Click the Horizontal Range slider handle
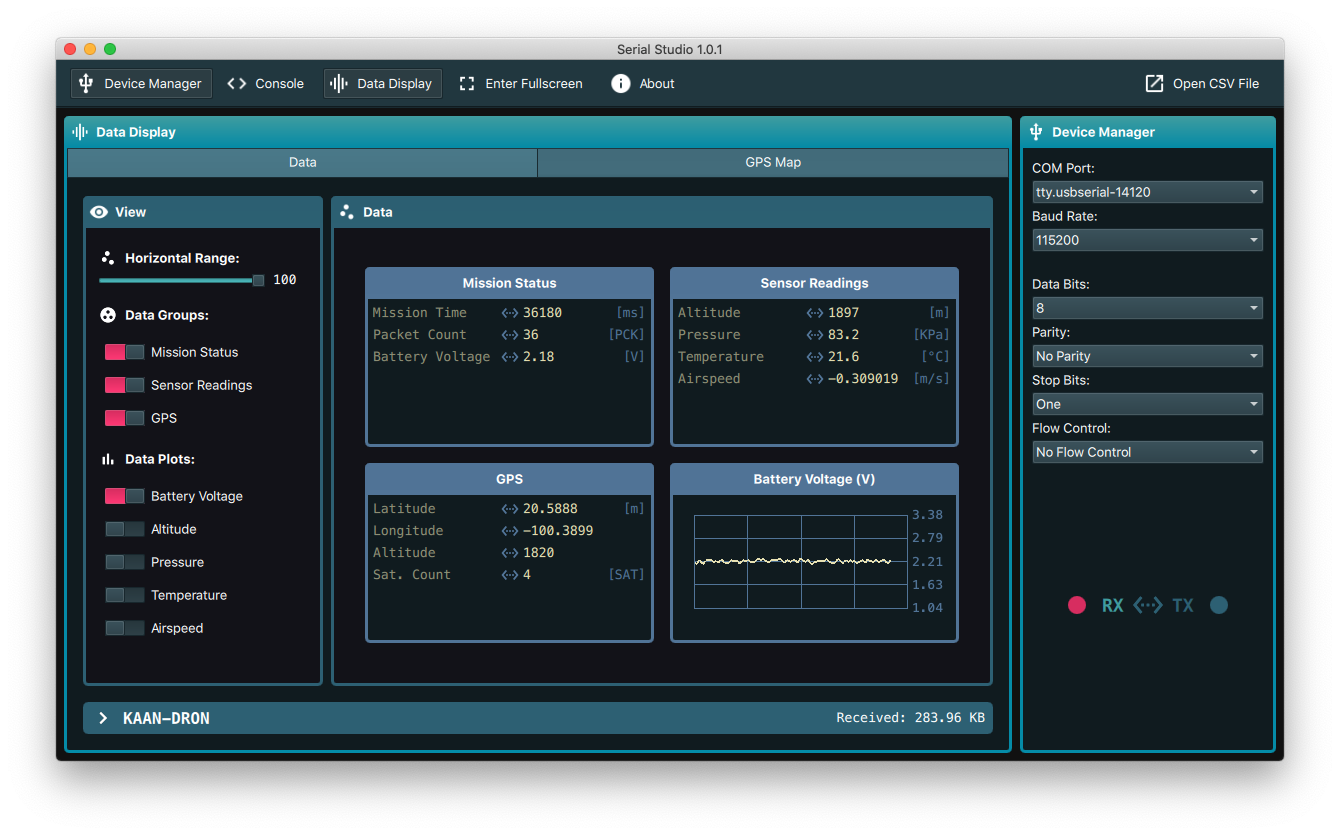This screenshot has width=1340, height=835. (x=258, y=281)
